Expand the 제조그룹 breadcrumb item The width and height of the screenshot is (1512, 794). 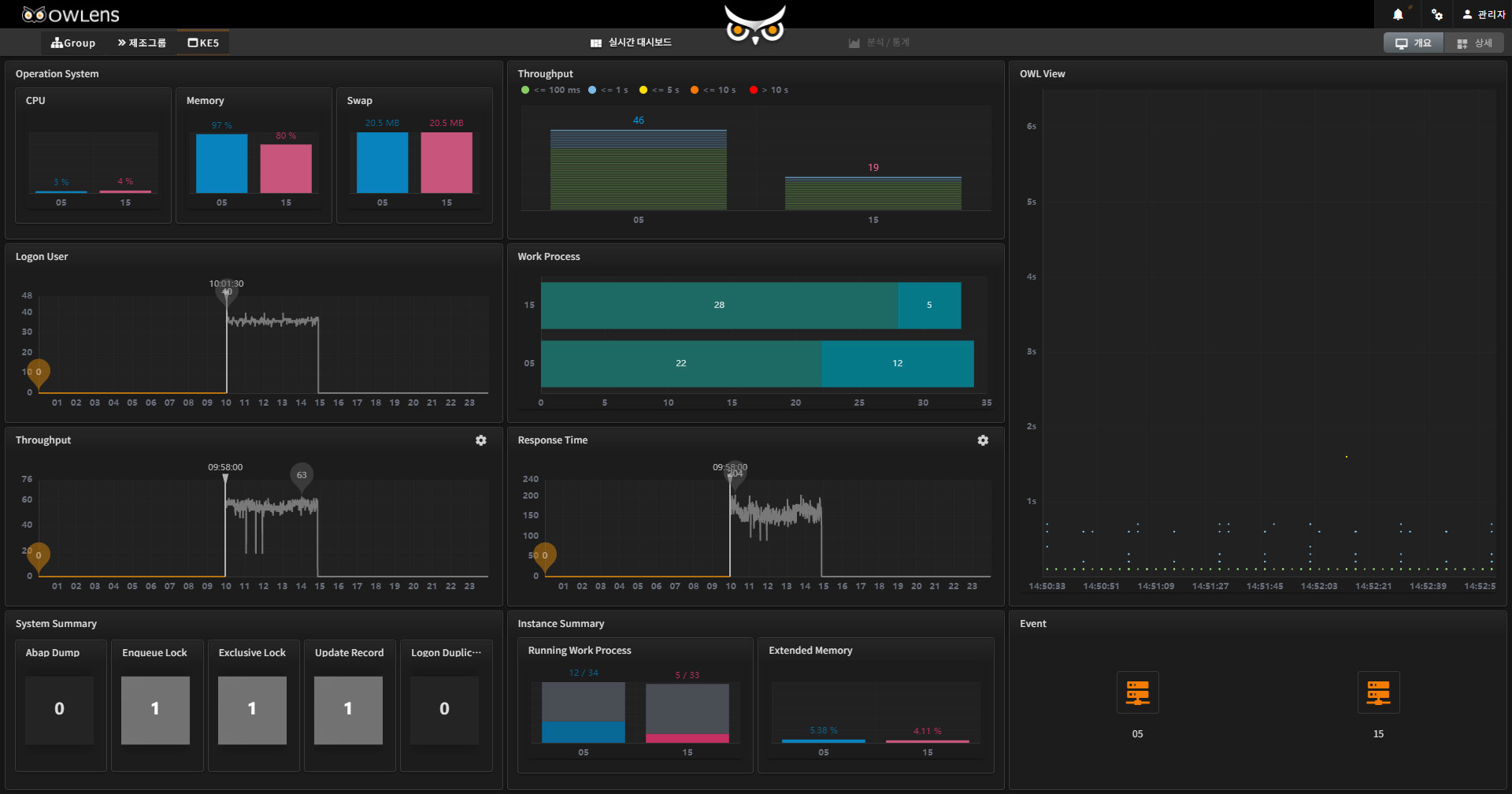coord(142,43)
